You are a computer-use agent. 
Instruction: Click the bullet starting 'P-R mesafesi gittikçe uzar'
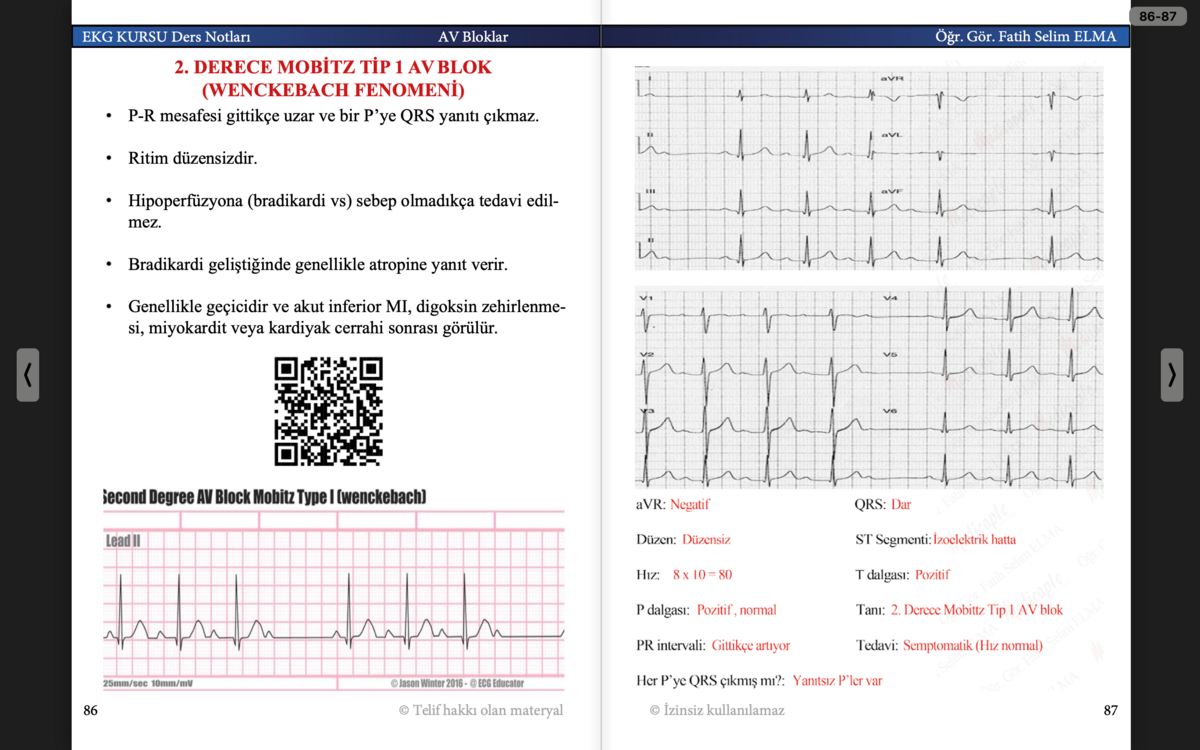(334, 115)
